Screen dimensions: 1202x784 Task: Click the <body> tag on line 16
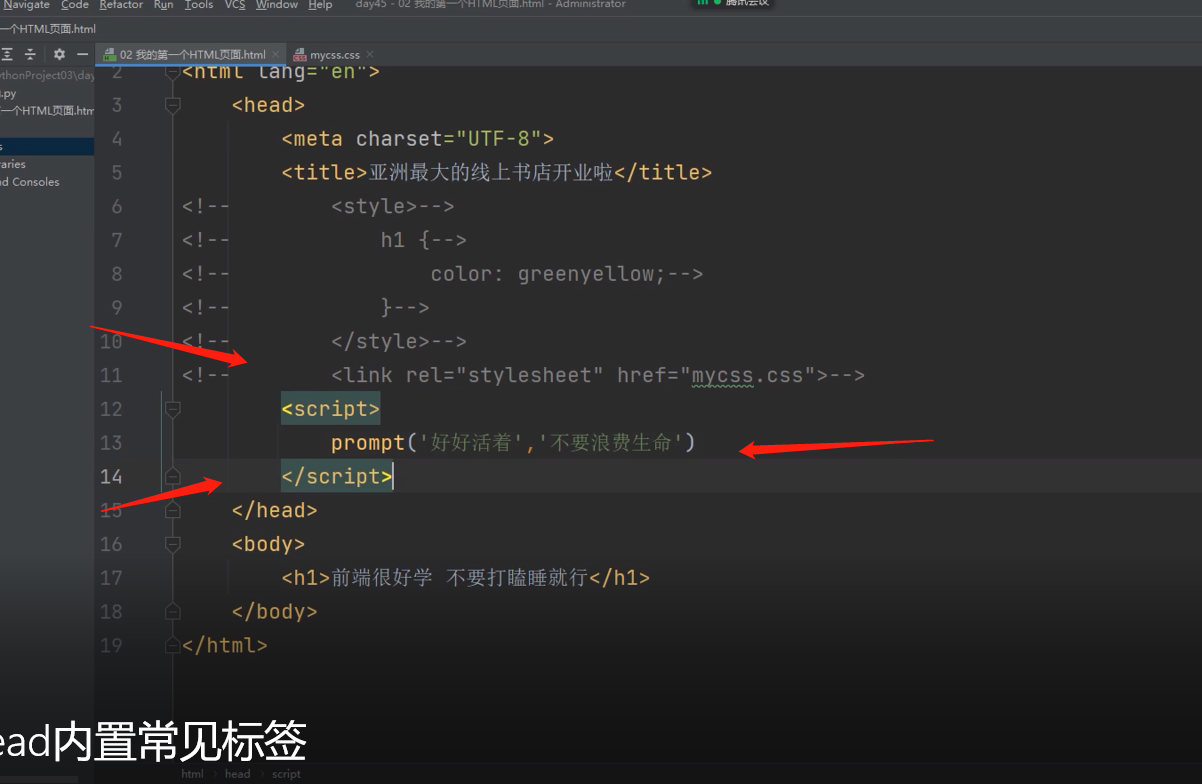point(269,544)
